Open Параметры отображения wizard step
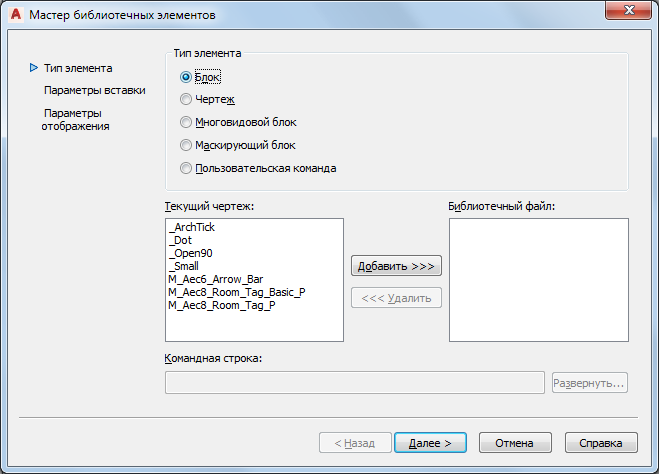The image size is (659, 474). click(75, 120)
